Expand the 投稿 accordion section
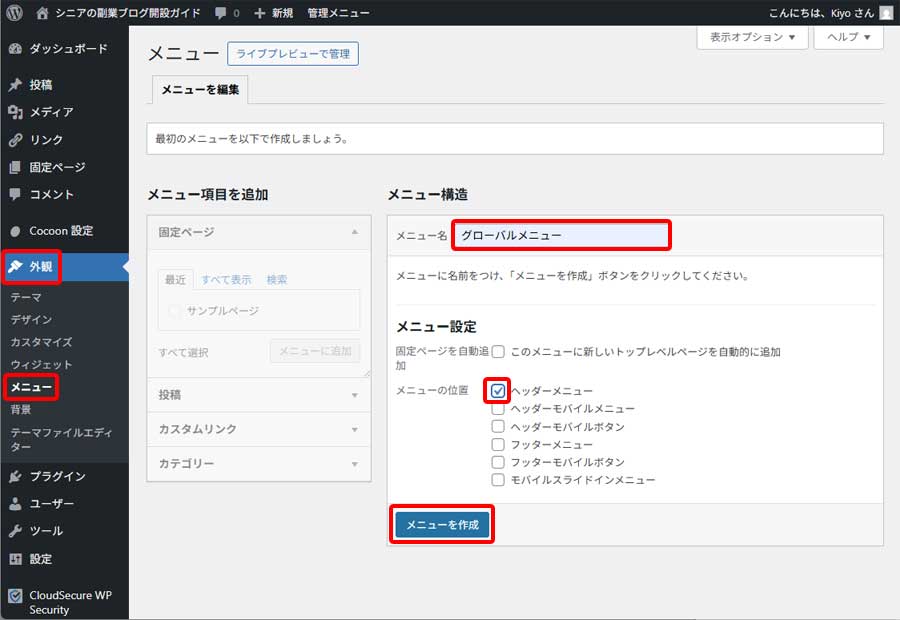The height and width of the screenshot is (620, 900). (257, 395)
